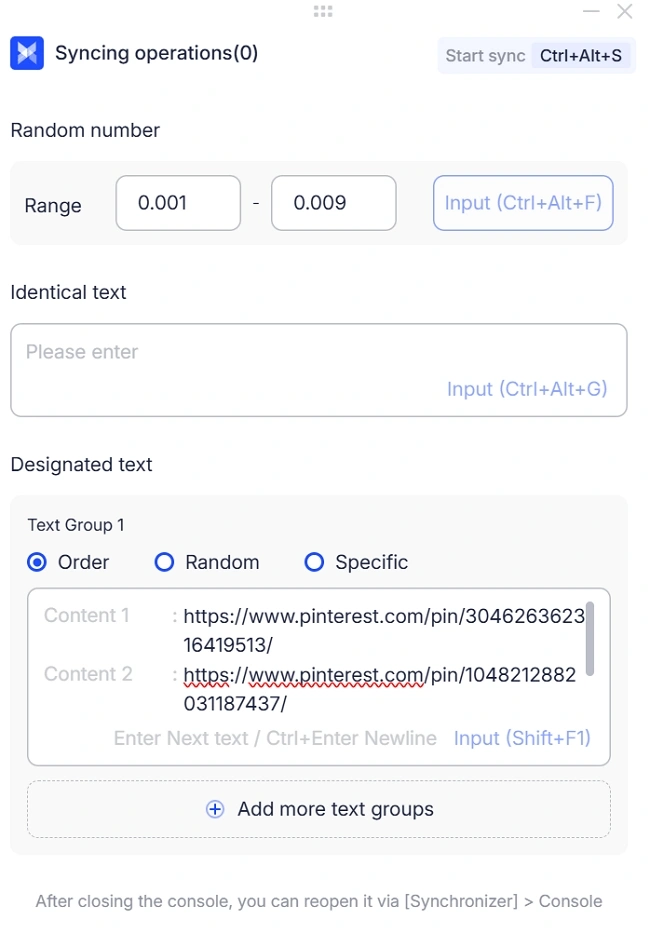
Task: Click the range minimum field 0.001
Action: [178, 203]
